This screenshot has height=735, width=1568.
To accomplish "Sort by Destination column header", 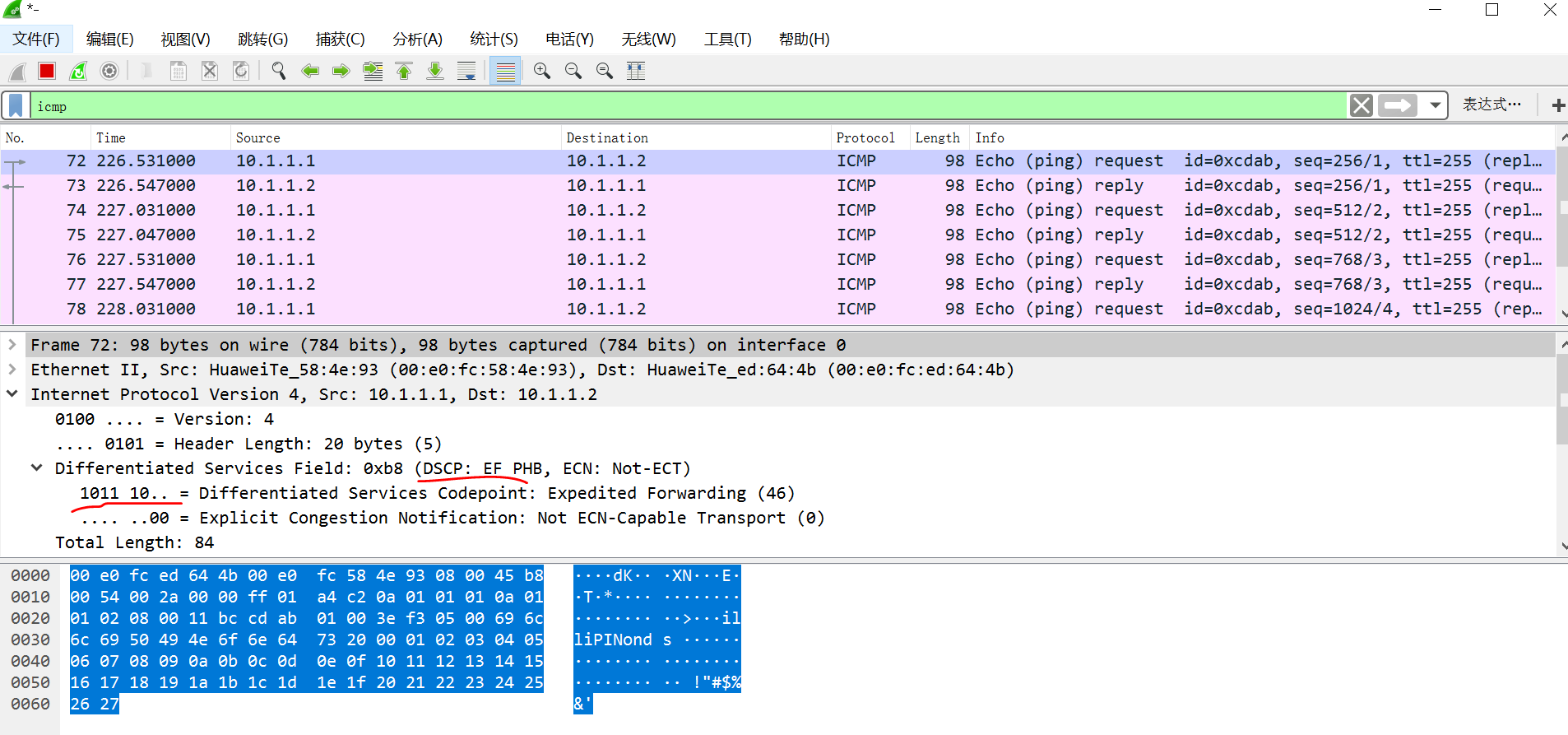I will 696,137.
